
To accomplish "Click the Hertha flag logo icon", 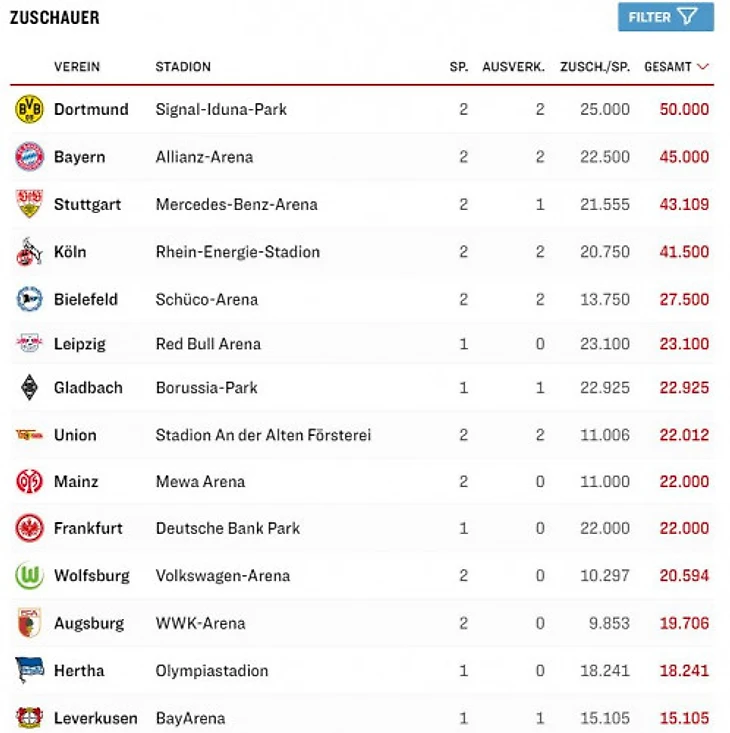I will pyautogui.click(x=30, y=671).
